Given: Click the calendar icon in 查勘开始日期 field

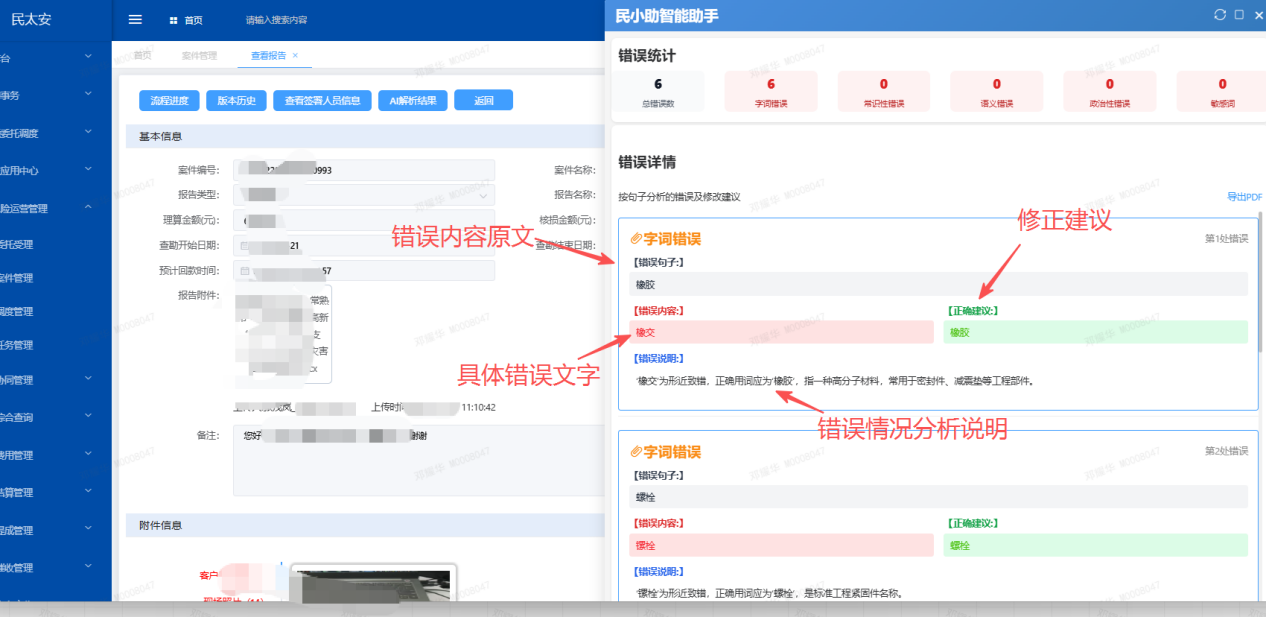Looking at the screenshot, I should (x=245, y=246).
